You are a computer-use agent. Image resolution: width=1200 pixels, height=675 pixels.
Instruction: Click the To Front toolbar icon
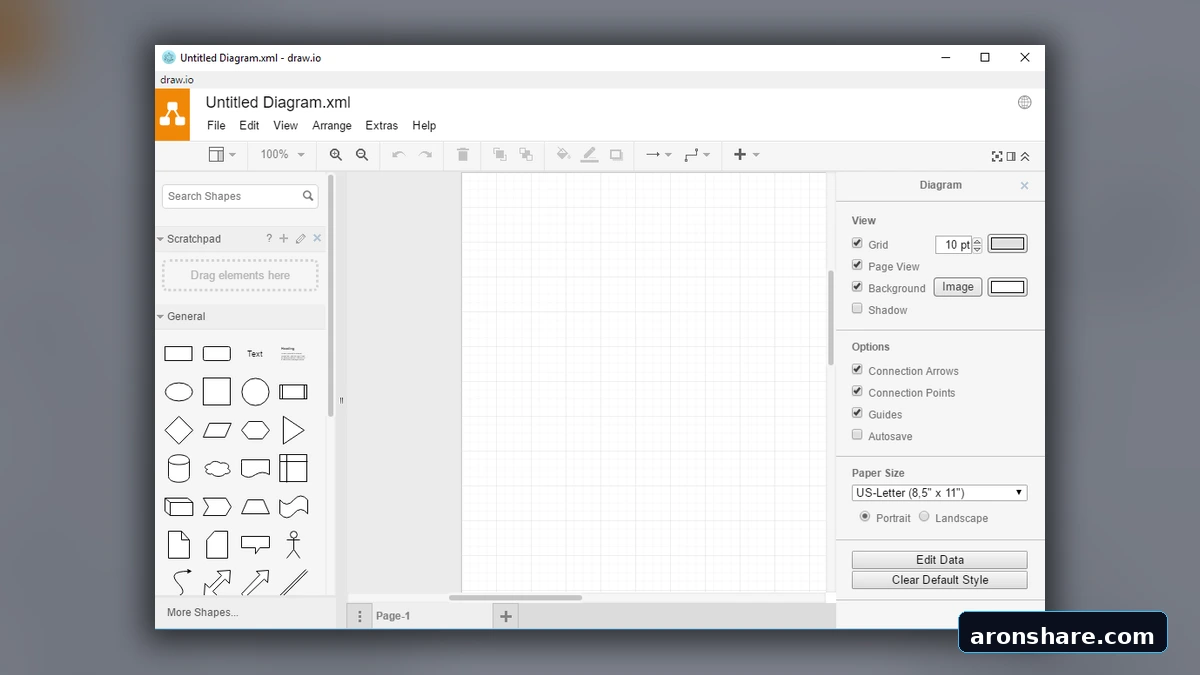[x=499, y=155]
